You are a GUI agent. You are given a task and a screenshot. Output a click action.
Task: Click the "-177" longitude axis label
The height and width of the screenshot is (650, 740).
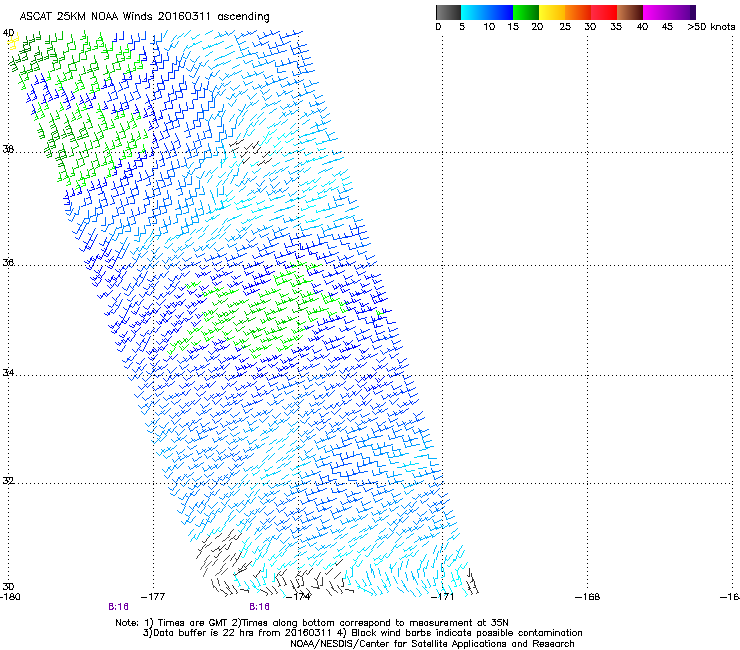point(153,597)
